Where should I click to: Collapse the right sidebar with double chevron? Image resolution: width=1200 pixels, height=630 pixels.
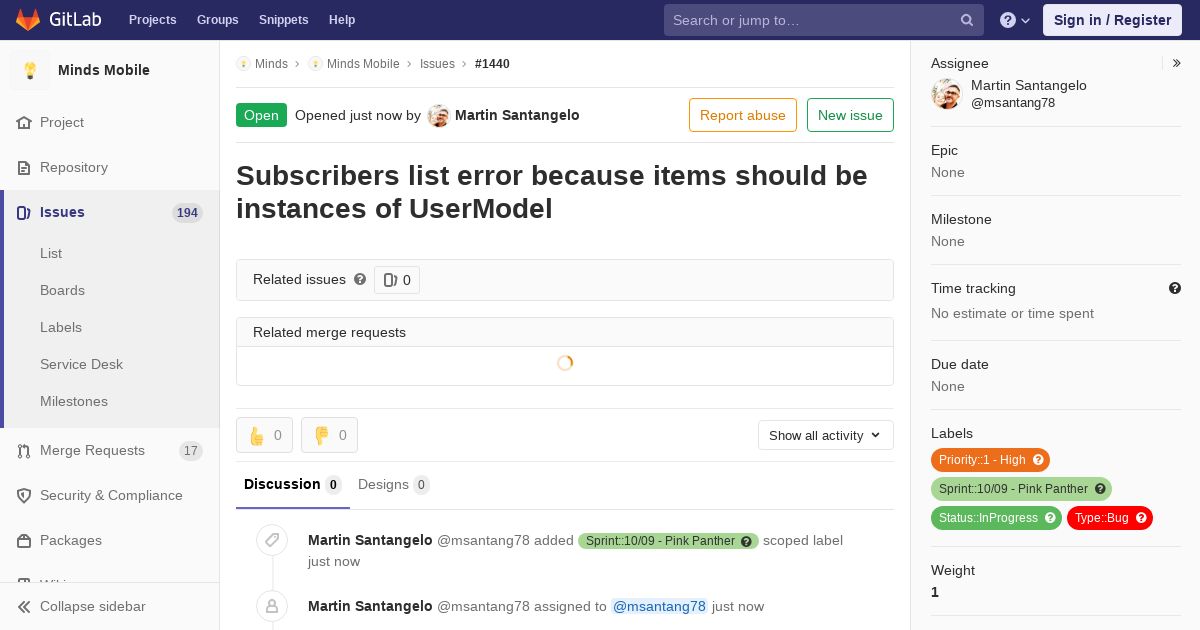point(1177,63)
